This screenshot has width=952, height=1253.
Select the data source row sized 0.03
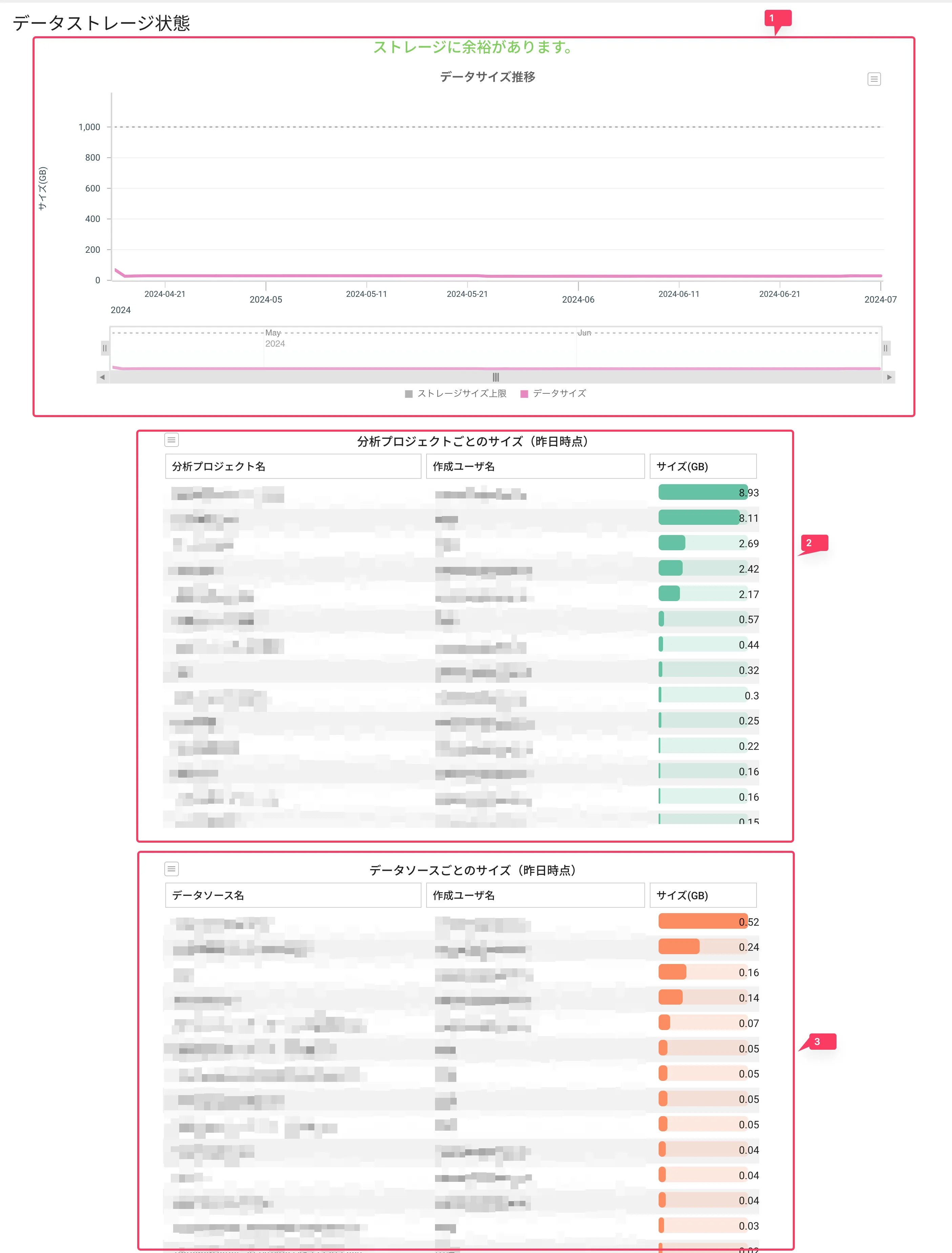[461, 1226]
